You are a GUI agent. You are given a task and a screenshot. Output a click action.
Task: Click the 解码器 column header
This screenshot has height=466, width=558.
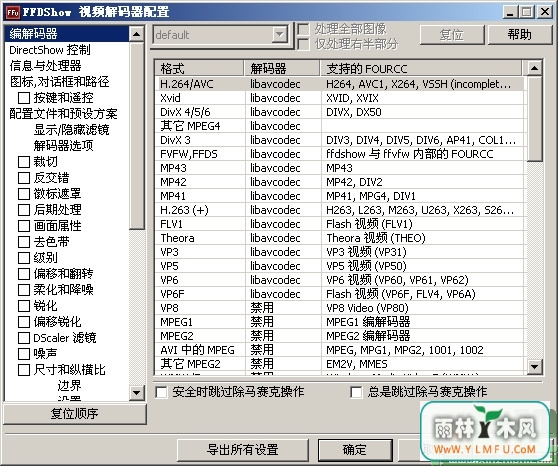click(x=282, y=68)
